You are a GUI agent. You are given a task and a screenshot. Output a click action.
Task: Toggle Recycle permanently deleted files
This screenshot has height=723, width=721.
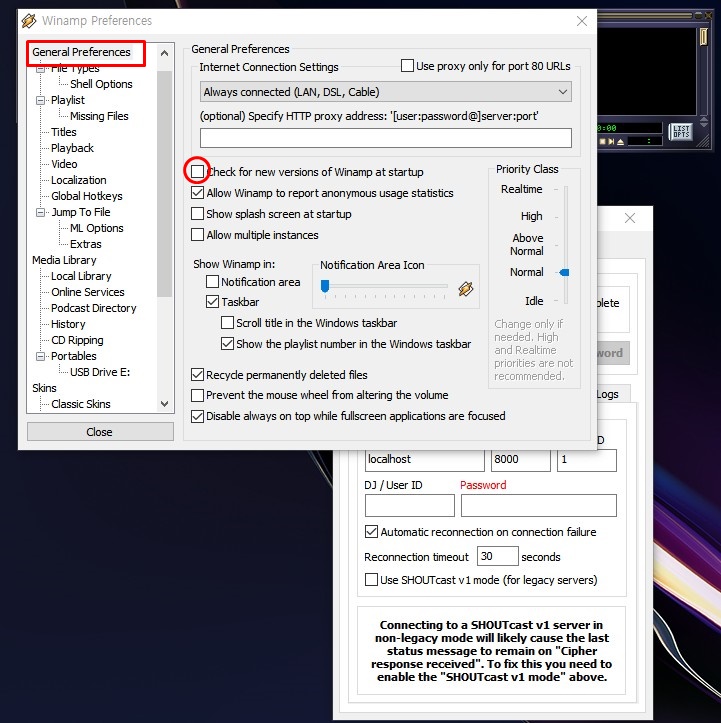pyautogui.click(x=197, y=374)
